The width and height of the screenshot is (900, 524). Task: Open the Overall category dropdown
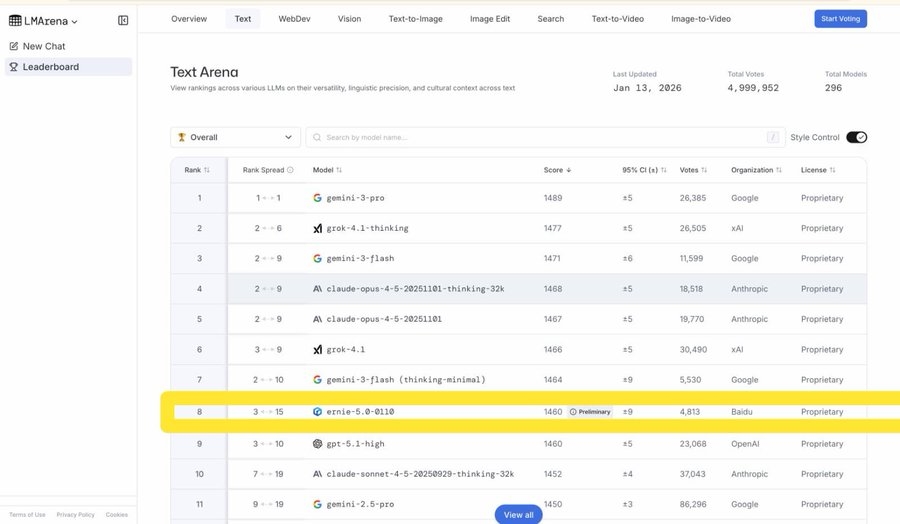(x=235, y=137)
